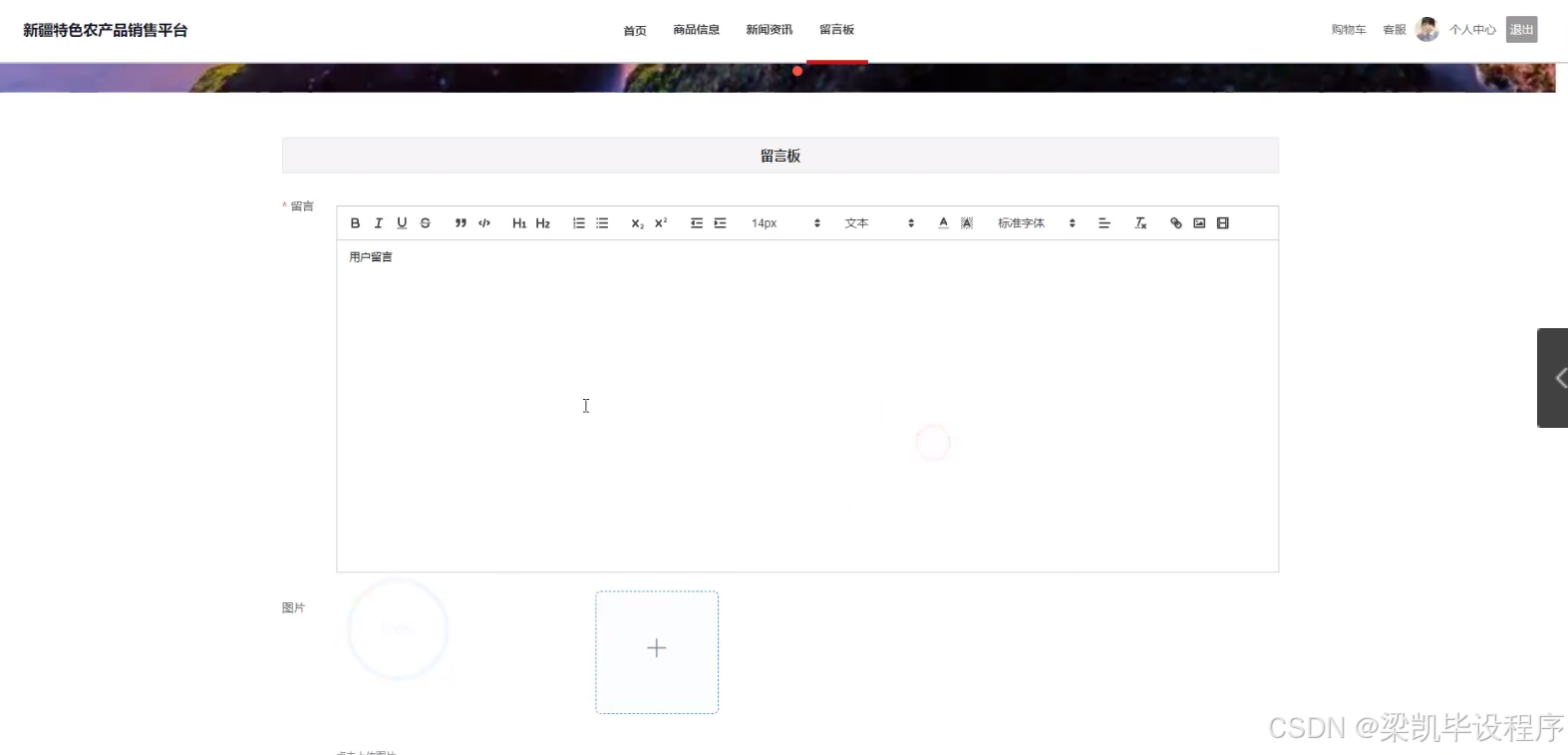Increase the text indent
The width and height of the screenshot is (1568, 755).
point(720,223)
